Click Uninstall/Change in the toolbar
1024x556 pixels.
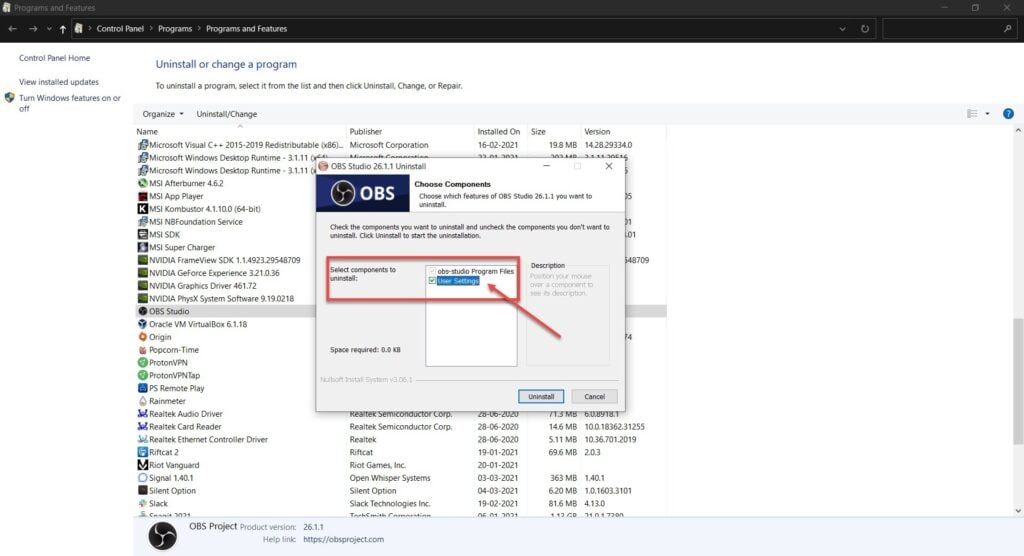[227, 114]
